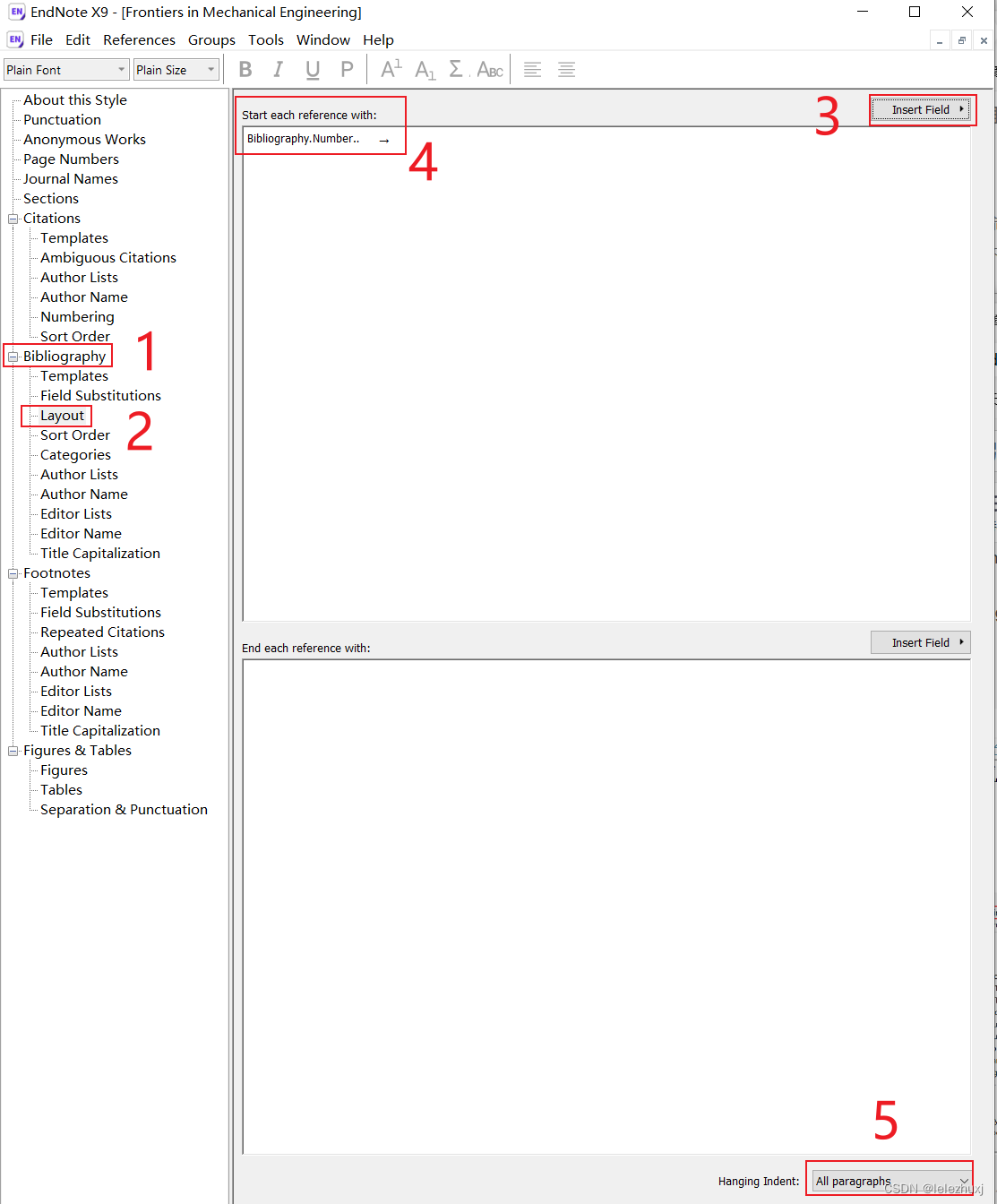Select Anonymous Works
The width and height of the screenshot is (997, 1204).
84,140
